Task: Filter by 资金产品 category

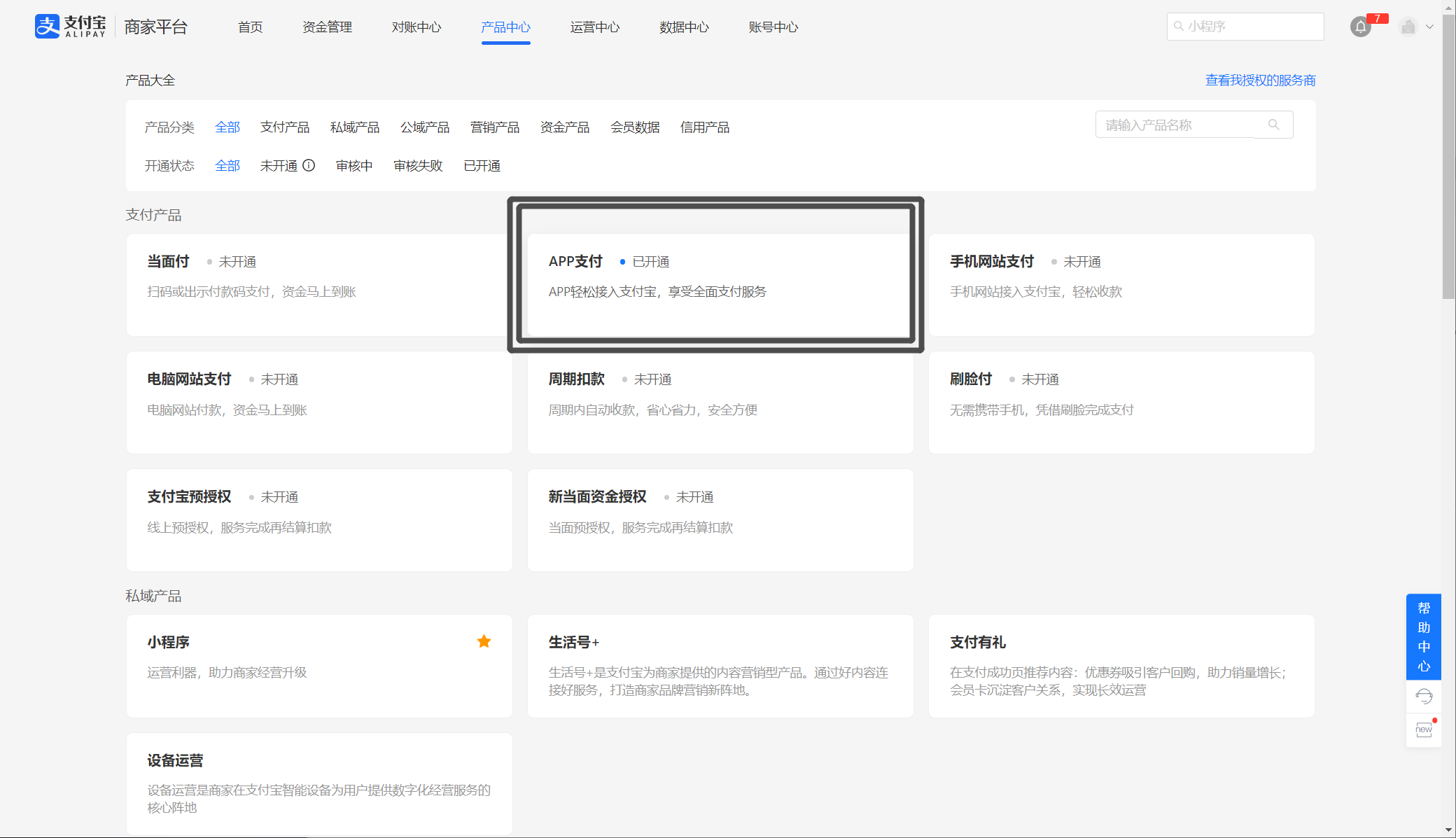Action: coord(565,127)
